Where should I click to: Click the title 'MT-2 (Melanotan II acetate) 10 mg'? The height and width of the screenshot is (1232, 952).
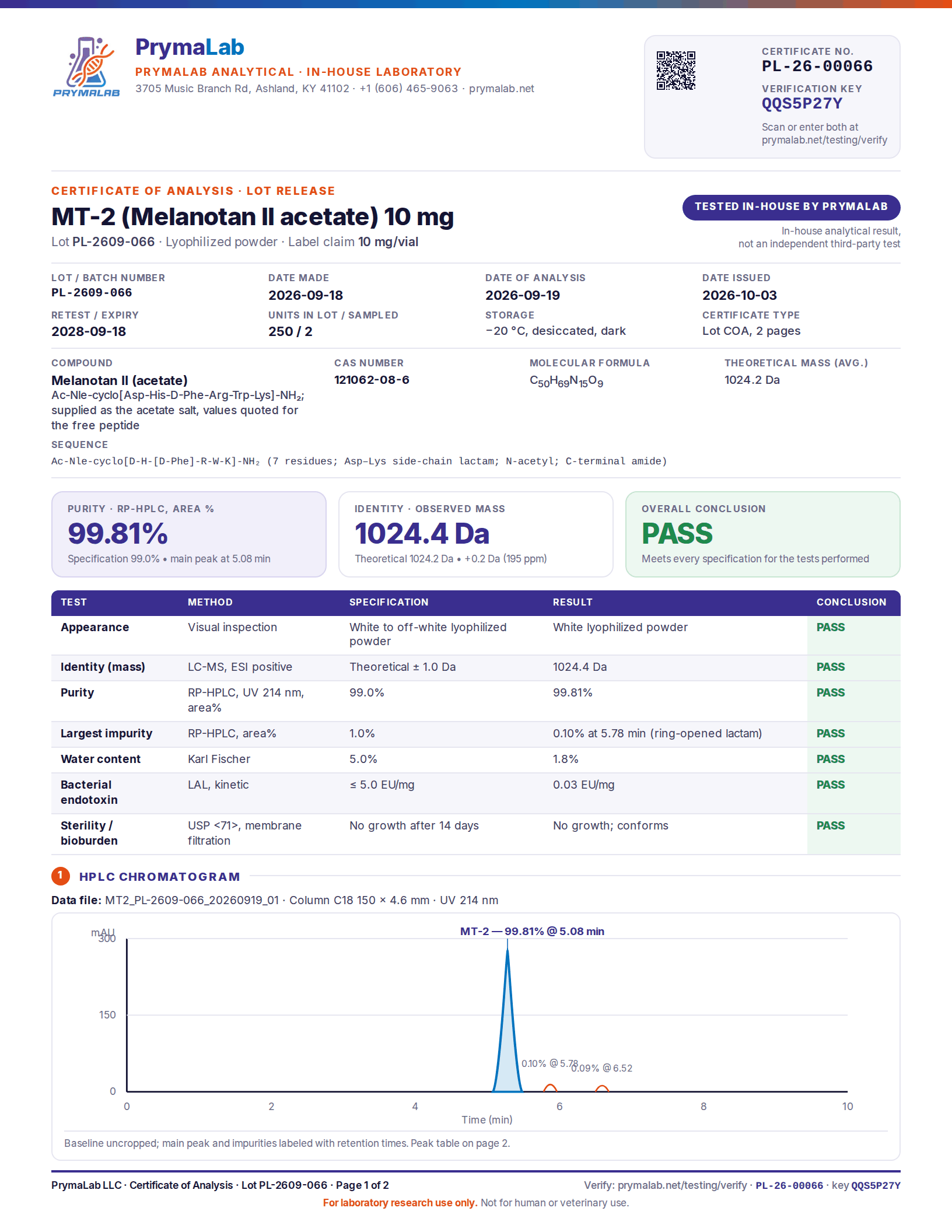pyautogui.click(x=253, y=217)
